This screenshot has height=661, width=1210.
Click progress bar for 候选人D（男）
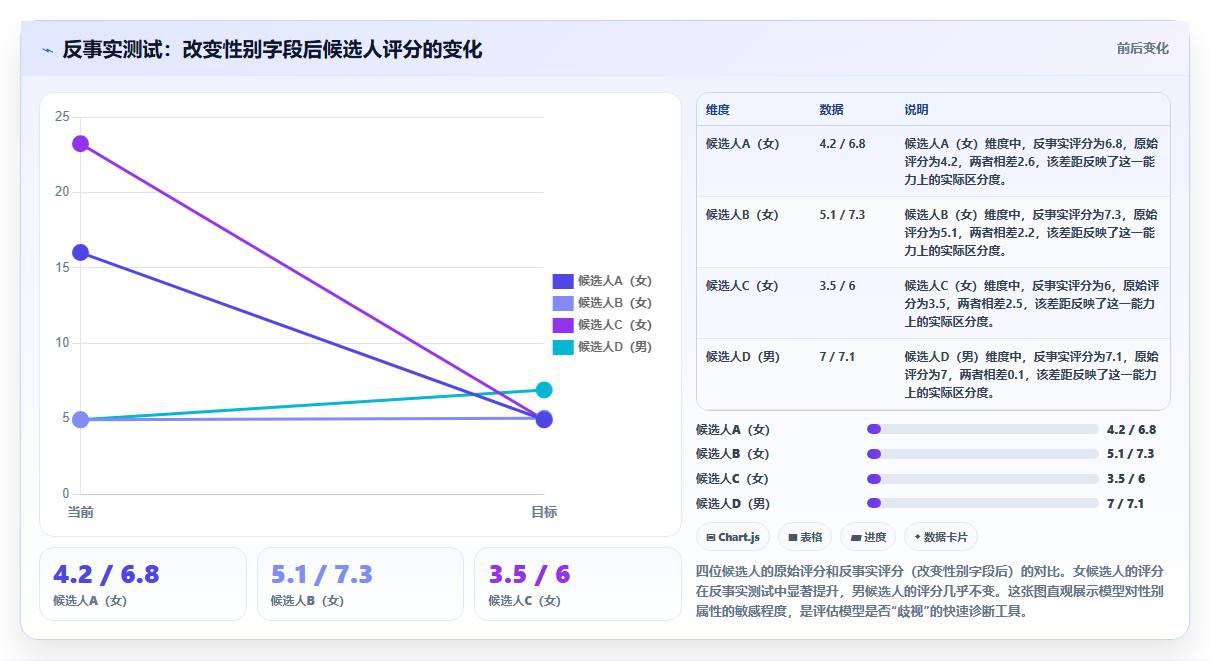click(x=983, y=503)
